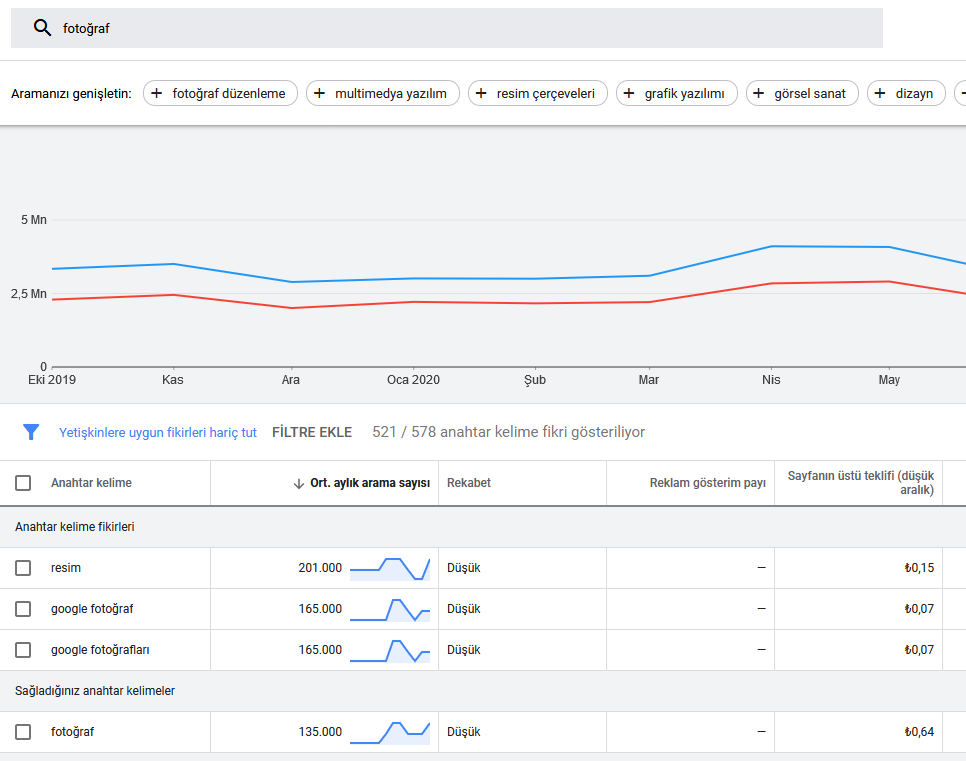966x761 pixels.
Task: Click the keyword search field containing fotoğraf
Action: click(447, 28)
